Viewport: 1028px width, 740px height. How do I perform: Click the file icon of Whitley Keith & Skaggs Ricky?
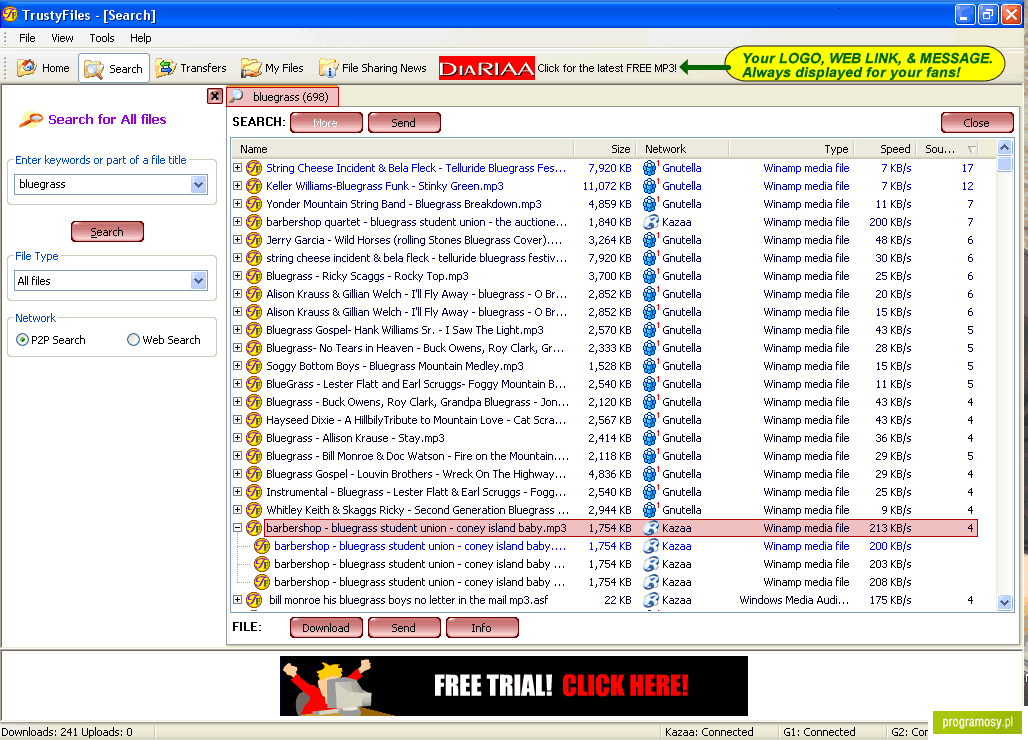[254, 510]
